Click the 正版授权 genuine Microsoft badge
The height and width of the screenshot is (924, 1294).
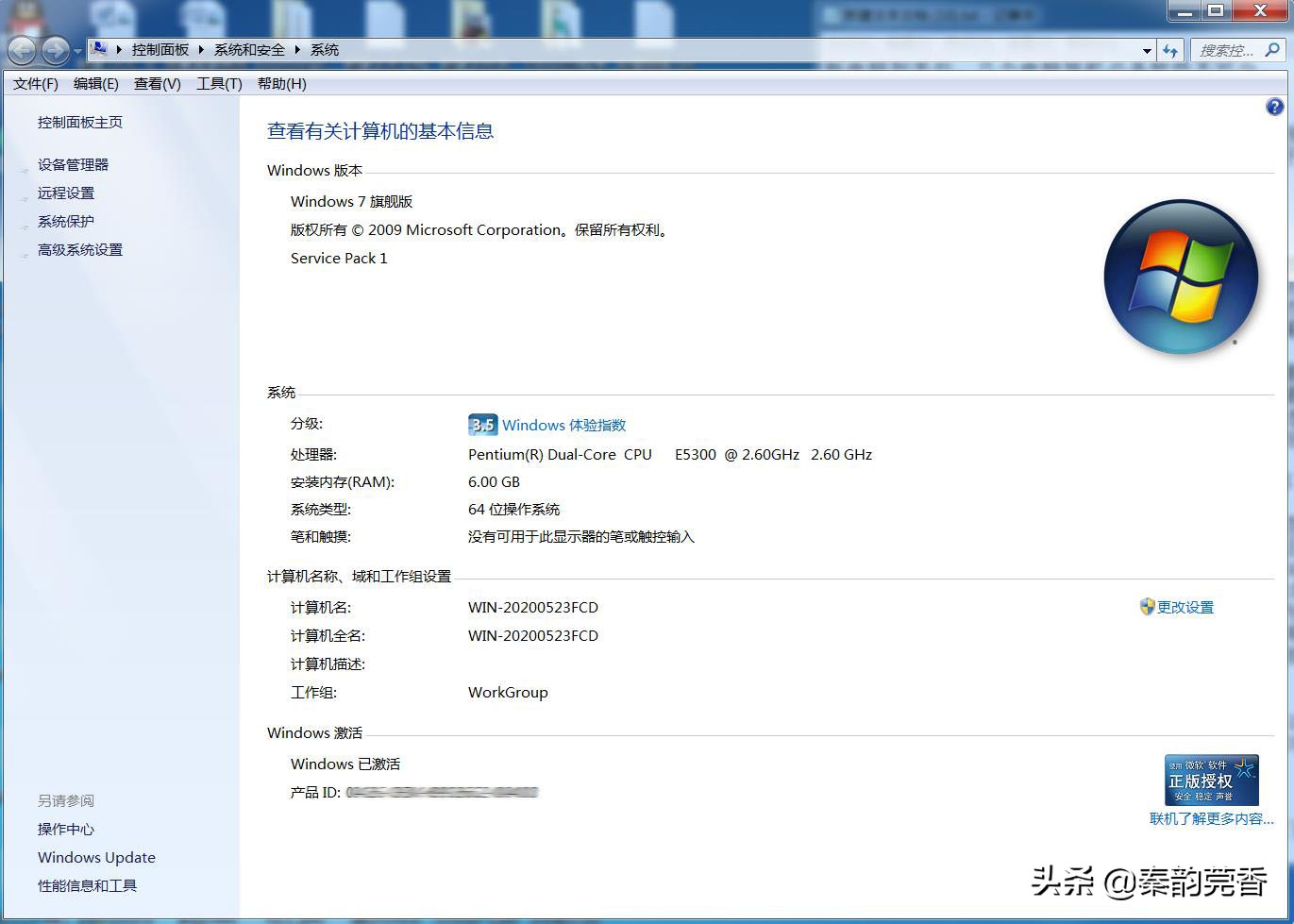(x=1211, y=780)
